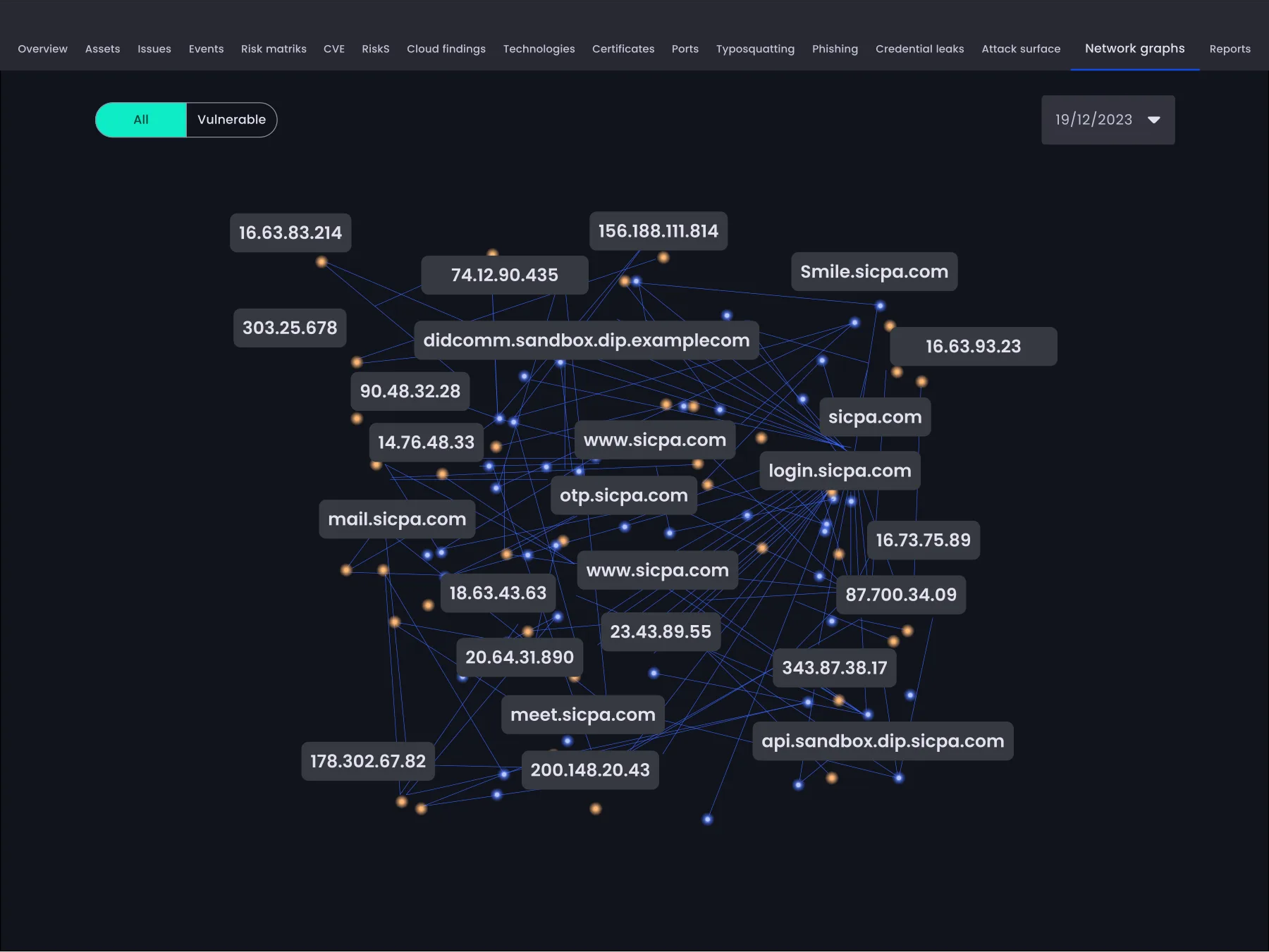
Task: Click the 200.148.20.43 node
Action: click(x=590, y=770)
